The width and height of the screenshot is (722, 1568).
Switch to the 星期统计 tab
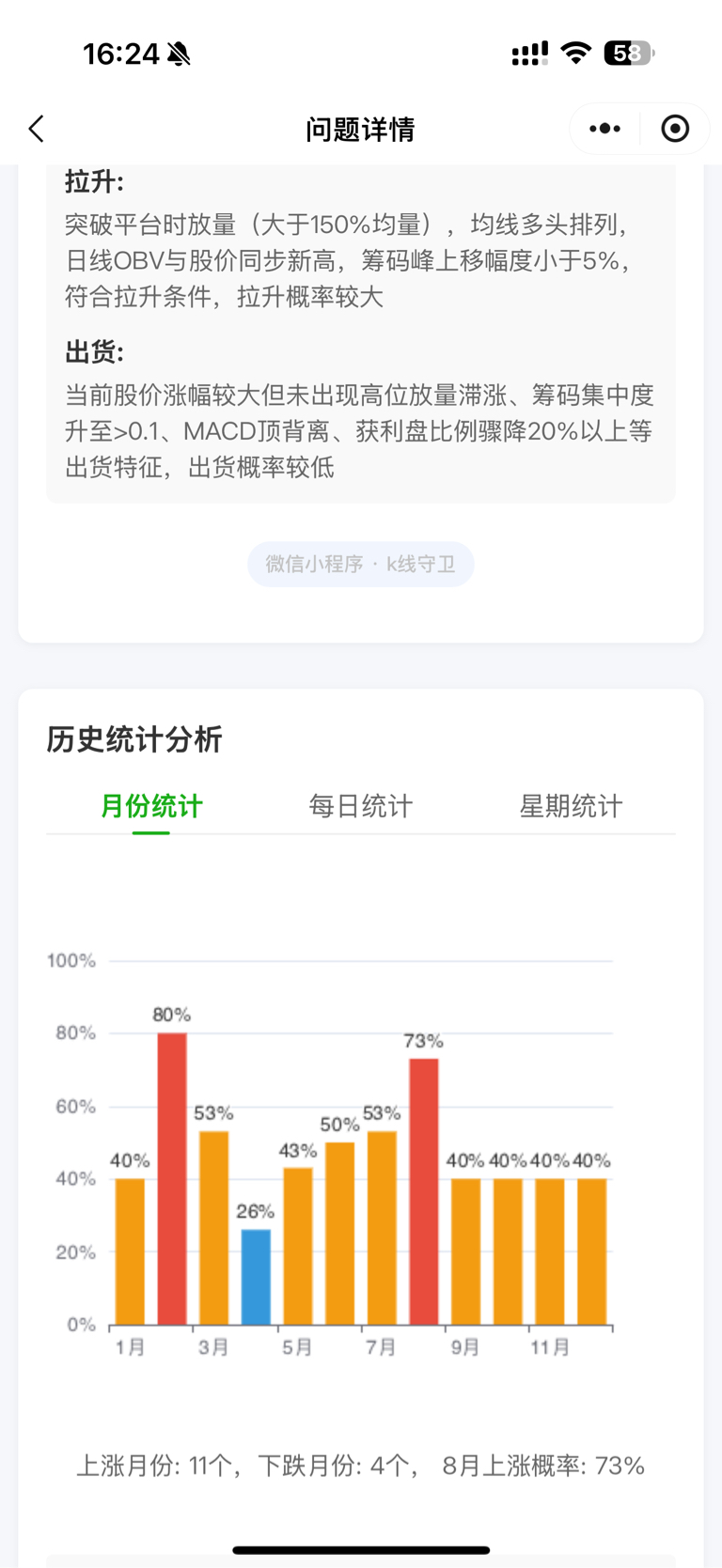[x=571, y=806]
